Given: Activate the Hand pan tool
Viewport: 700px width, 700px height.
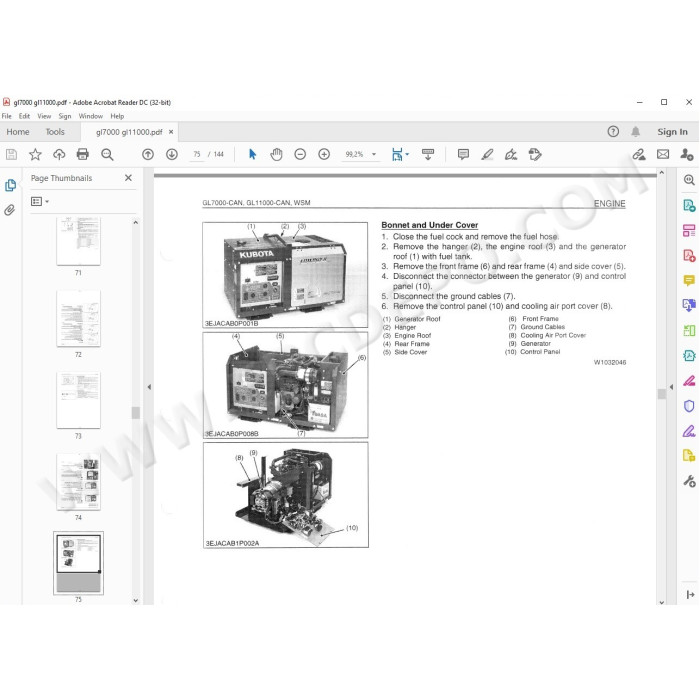Looking at the screenshot, I should click(x=276, y=154).
